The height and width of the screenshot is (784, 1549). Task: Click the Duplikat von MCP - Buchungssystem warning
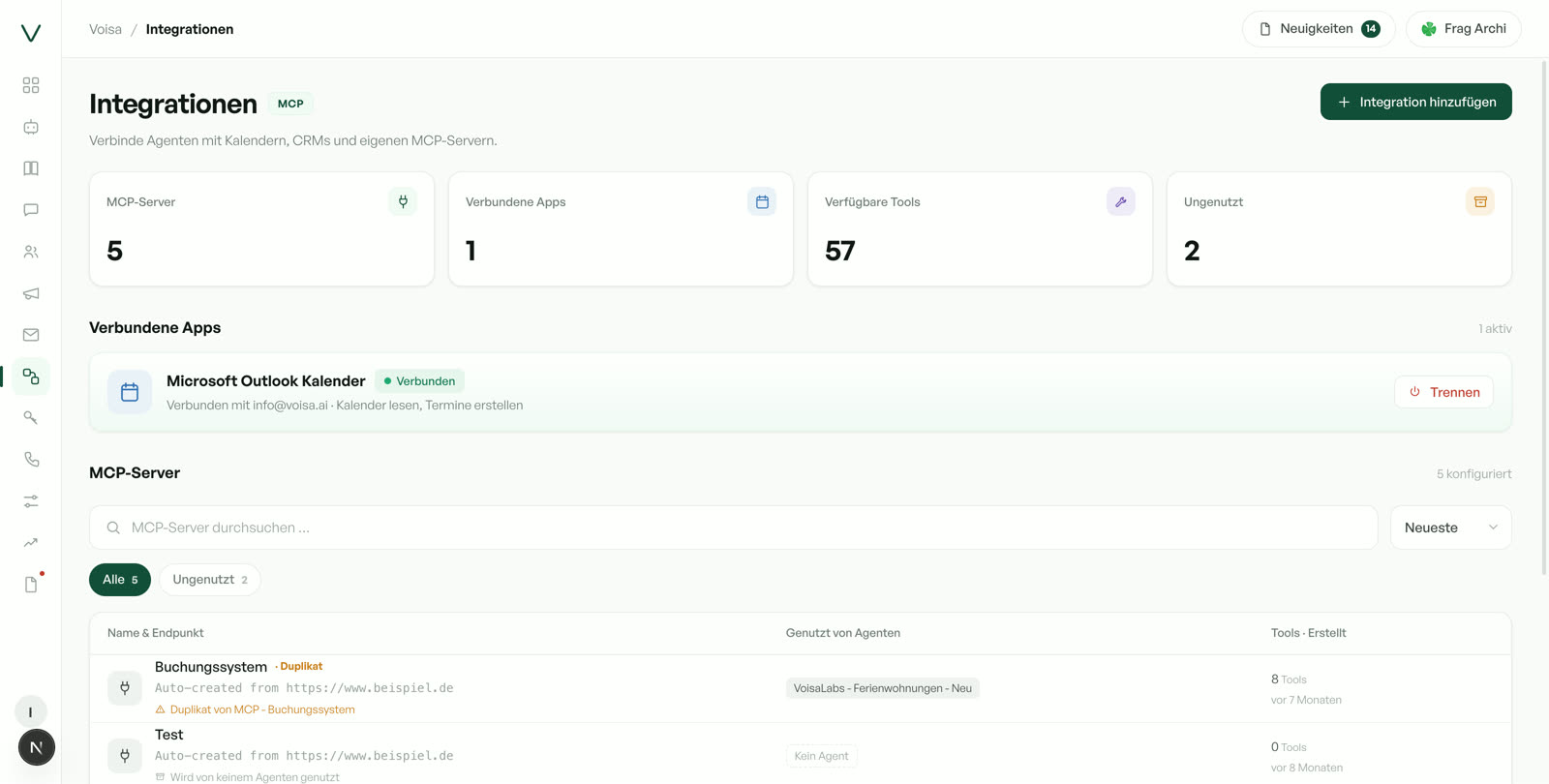(x=255, y=709)
